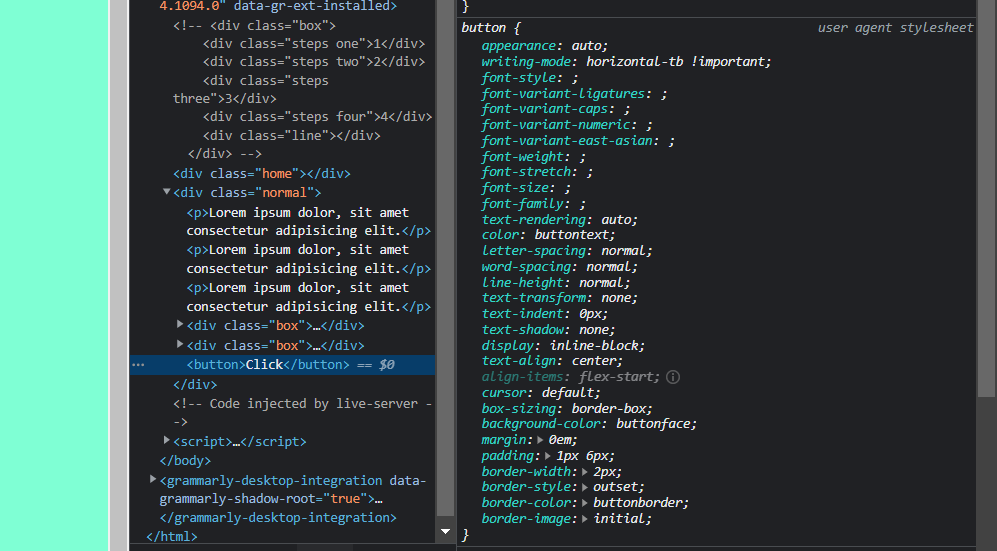Expand the border-color property shorthand

coord(584,503)
